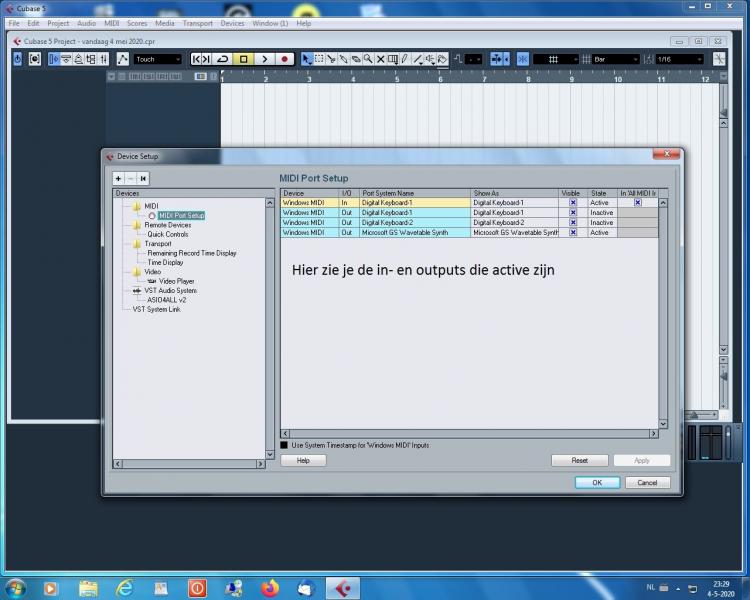Viewport: 750px width, 600px height.
Task: Open the snap type Grid dropdown
Action: (x=556, y=59)
